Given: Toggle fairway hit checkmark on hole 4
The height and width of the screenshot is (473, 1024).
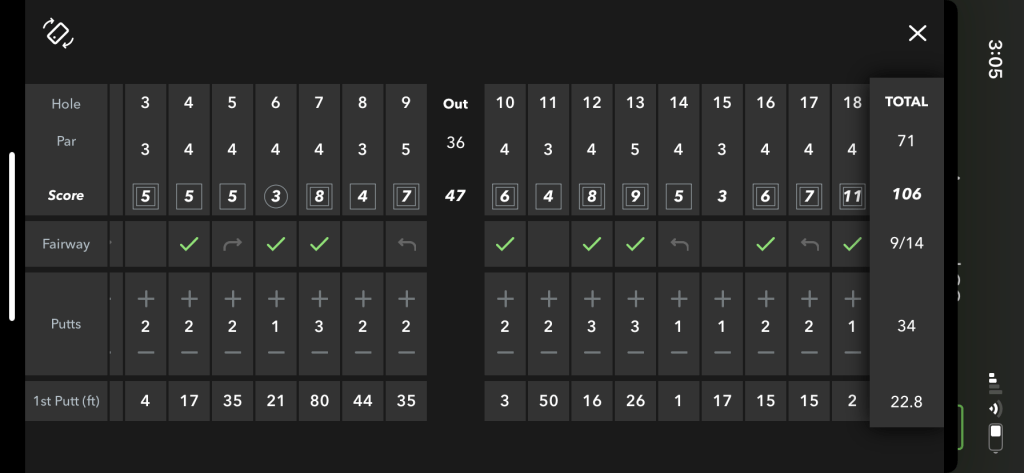Looking at the screenshot, I should click(189, 243).
